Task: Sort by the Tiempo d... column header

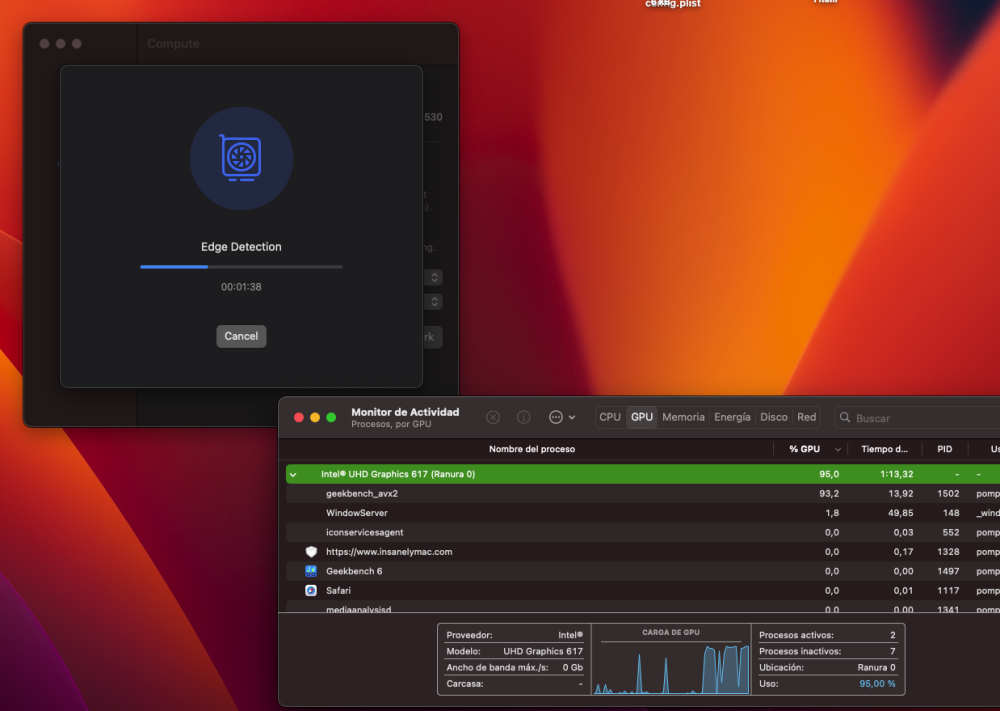Action: (885, 449)
